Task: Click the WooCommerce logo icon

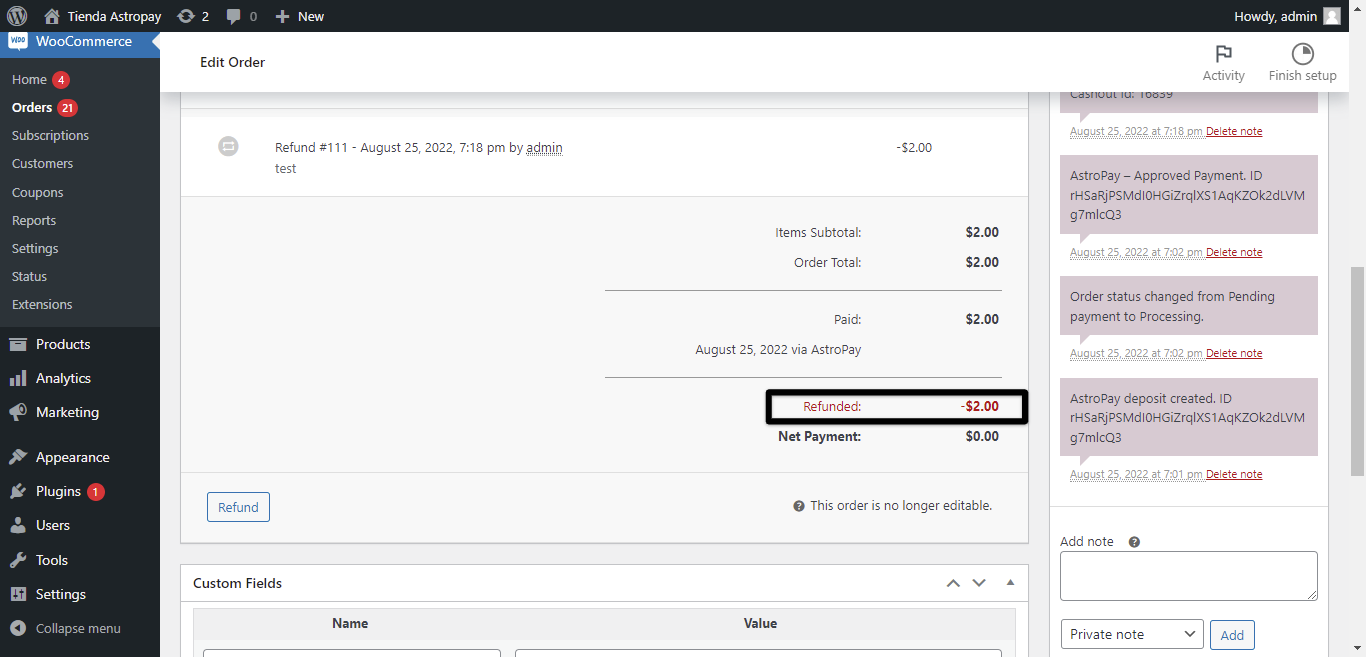Action: pyautogui.click(x=18, y=42)
